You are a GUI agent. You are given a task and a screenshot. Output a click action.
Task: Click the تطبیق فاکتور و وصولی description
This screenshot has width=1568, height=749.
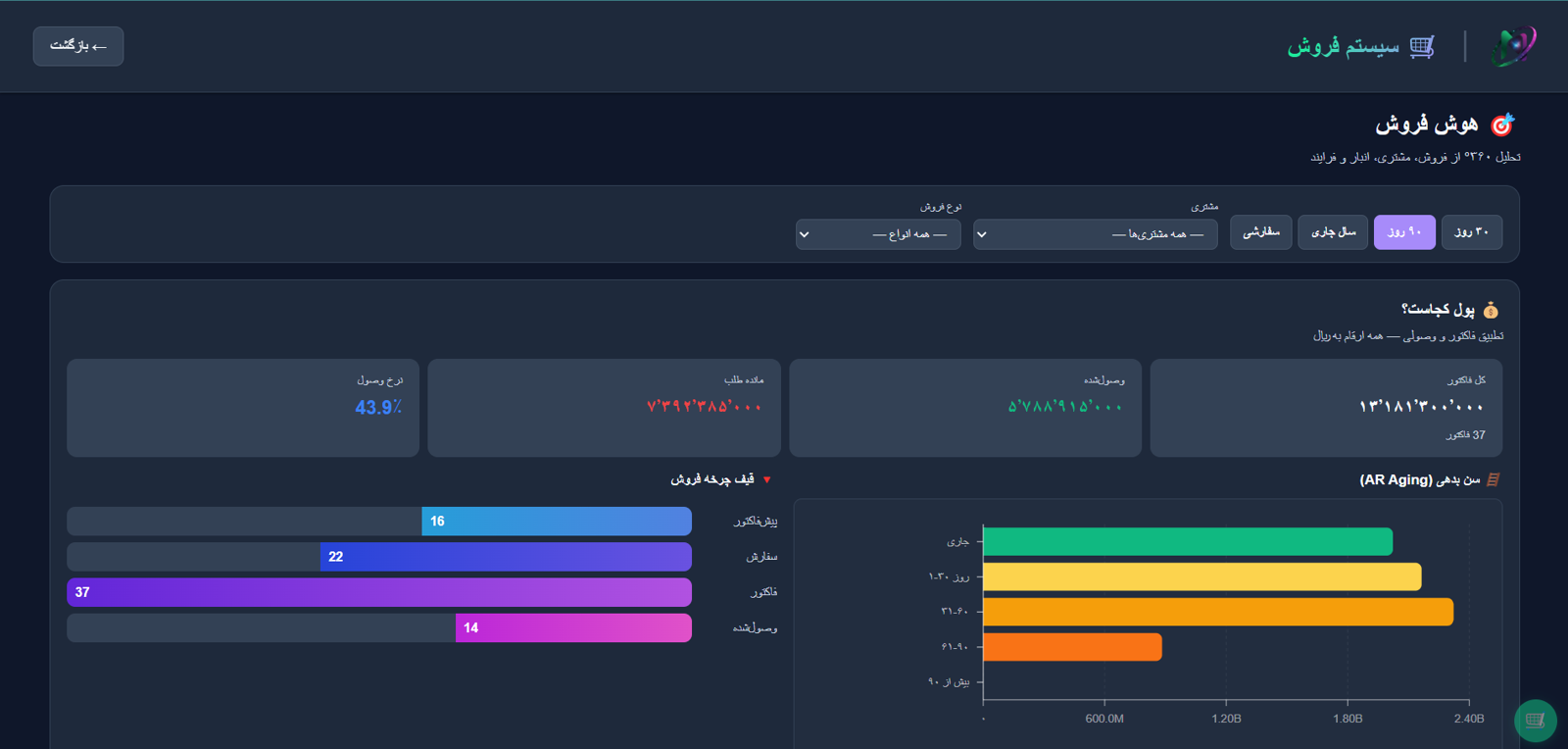click(1408, 336)
